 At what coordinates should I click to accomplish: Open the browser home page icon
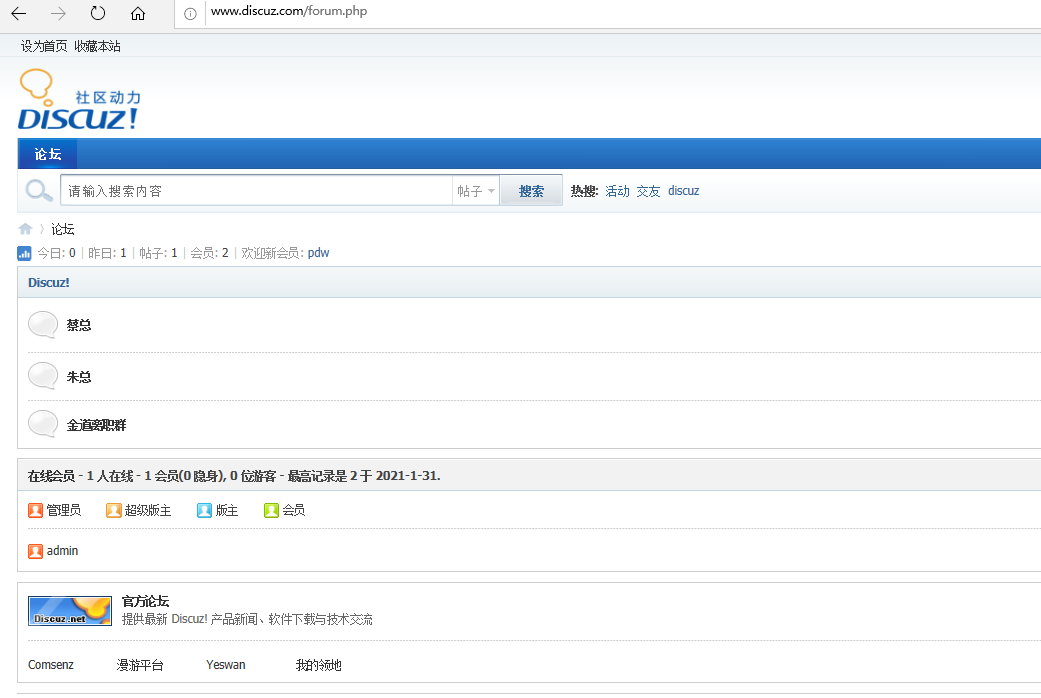tap(137, 13)
